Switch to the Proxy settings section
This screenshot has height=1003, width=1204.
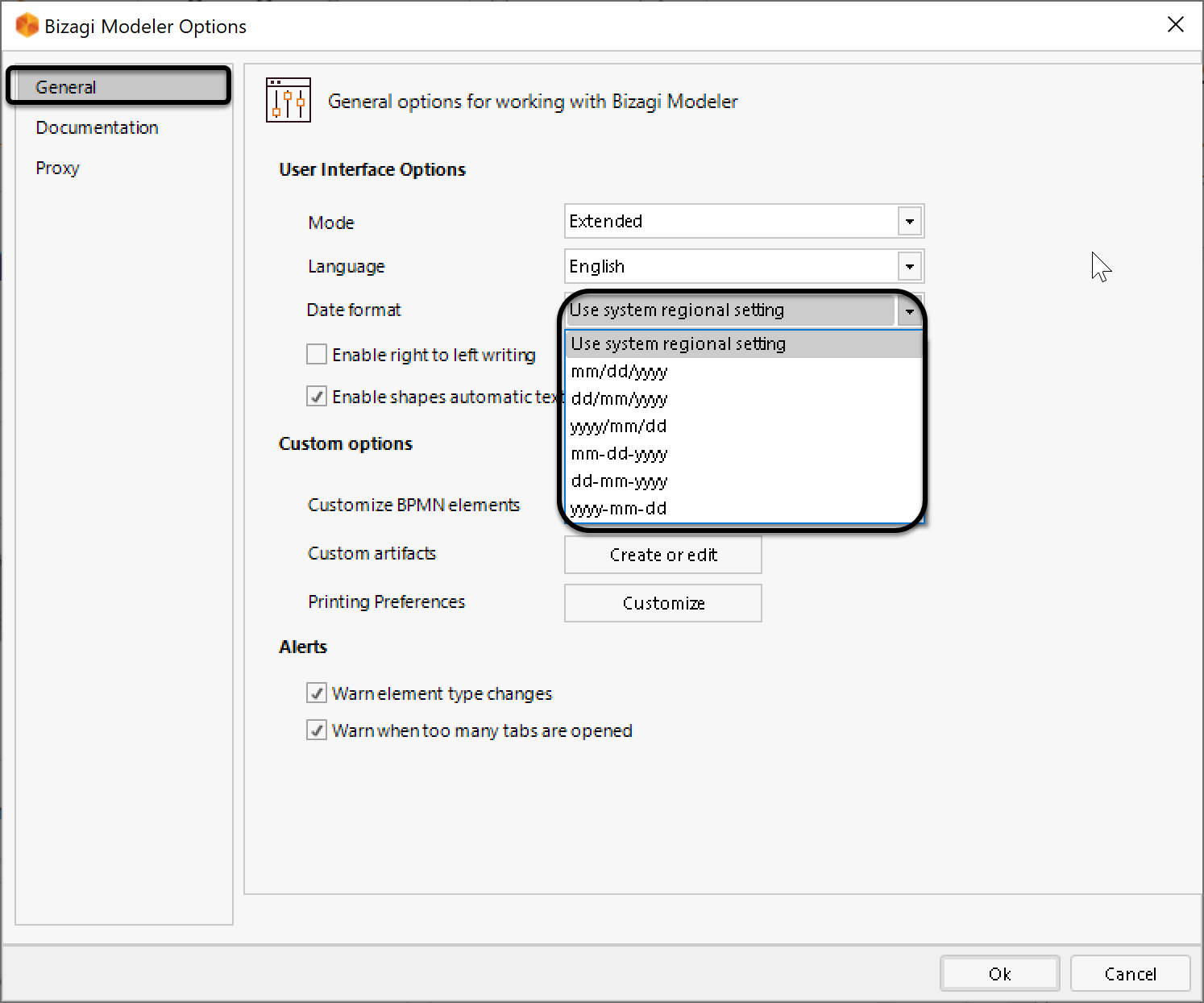57,168
